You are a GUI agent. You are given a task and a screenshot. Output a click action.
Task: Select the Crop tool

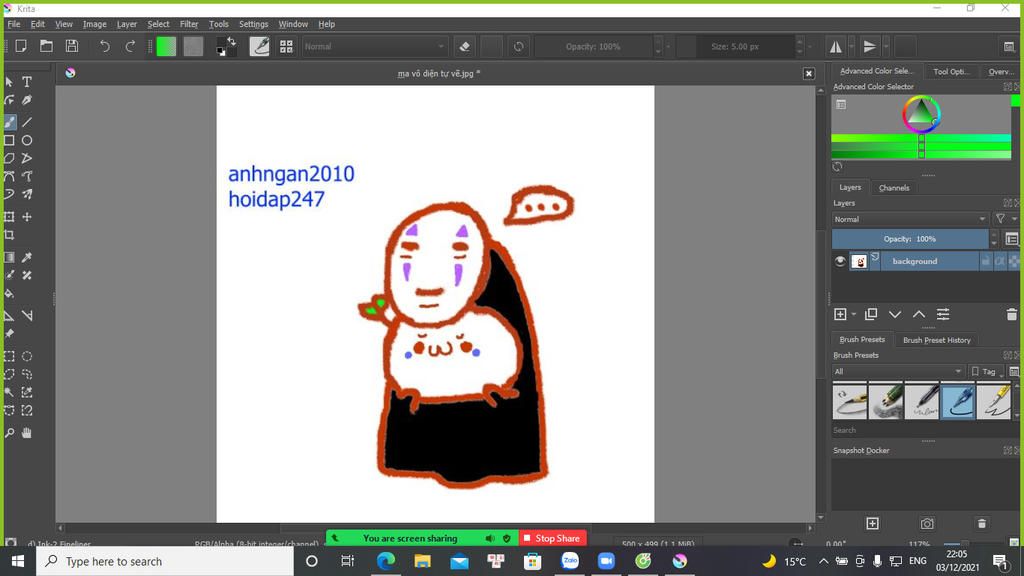(x=9, y=235)
